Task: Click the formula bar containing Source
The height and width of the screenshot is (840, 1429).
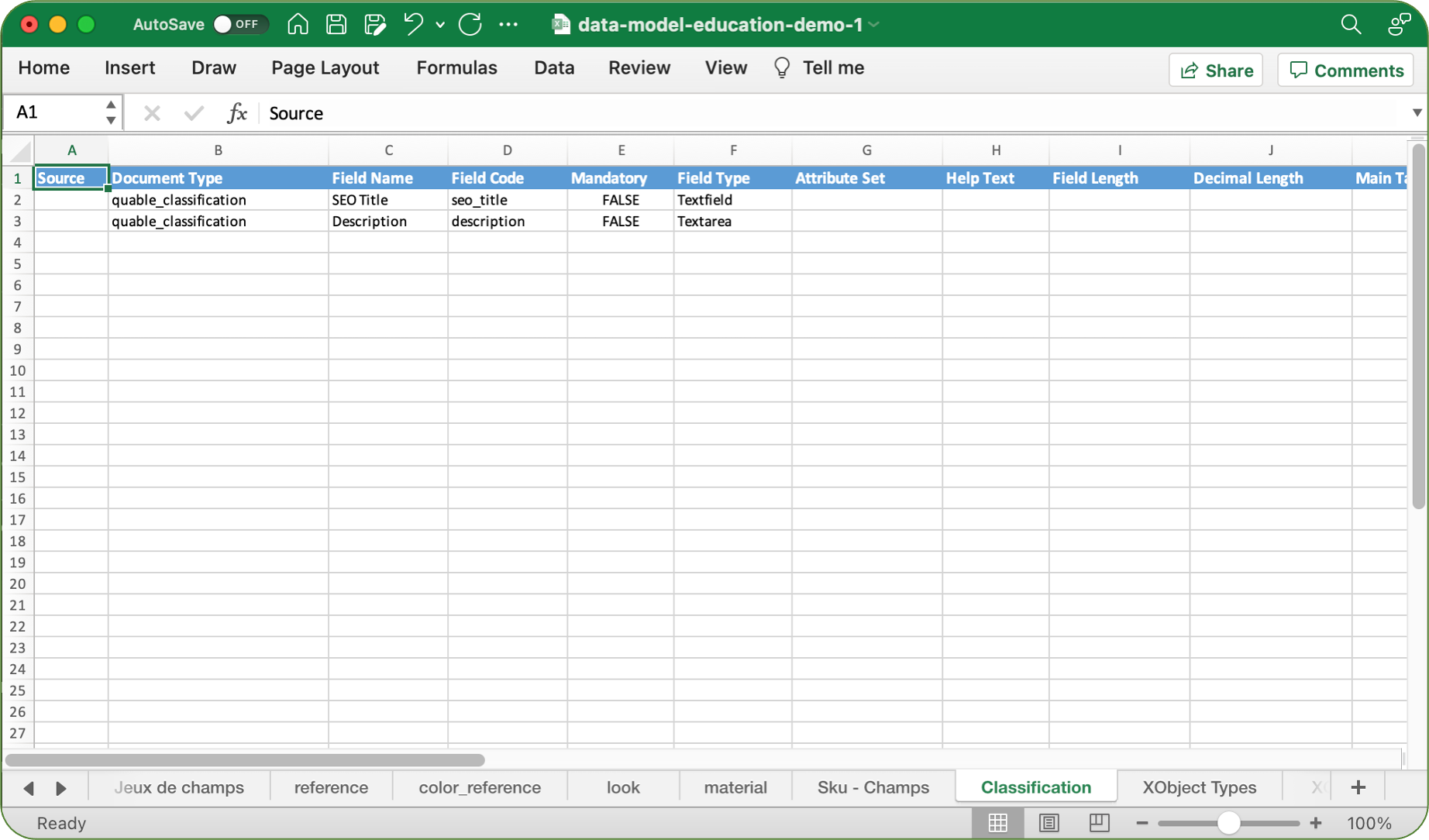Action: 833,113
